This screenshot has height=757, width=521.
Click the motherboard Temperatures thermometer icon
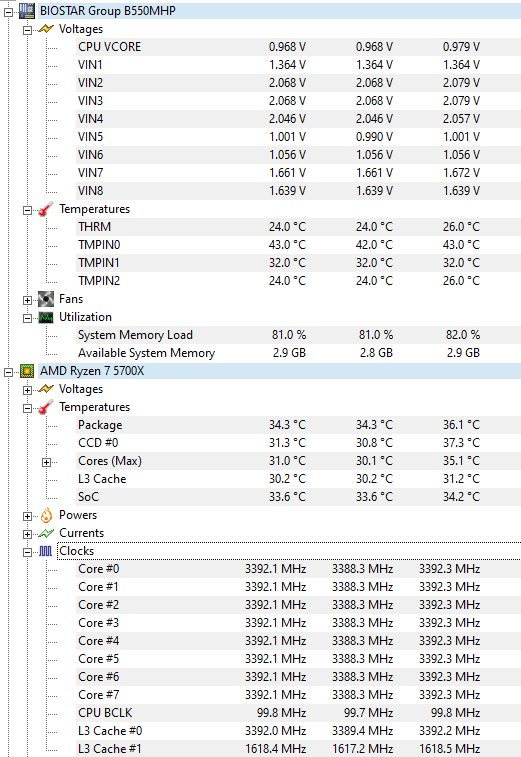[46, 209]
